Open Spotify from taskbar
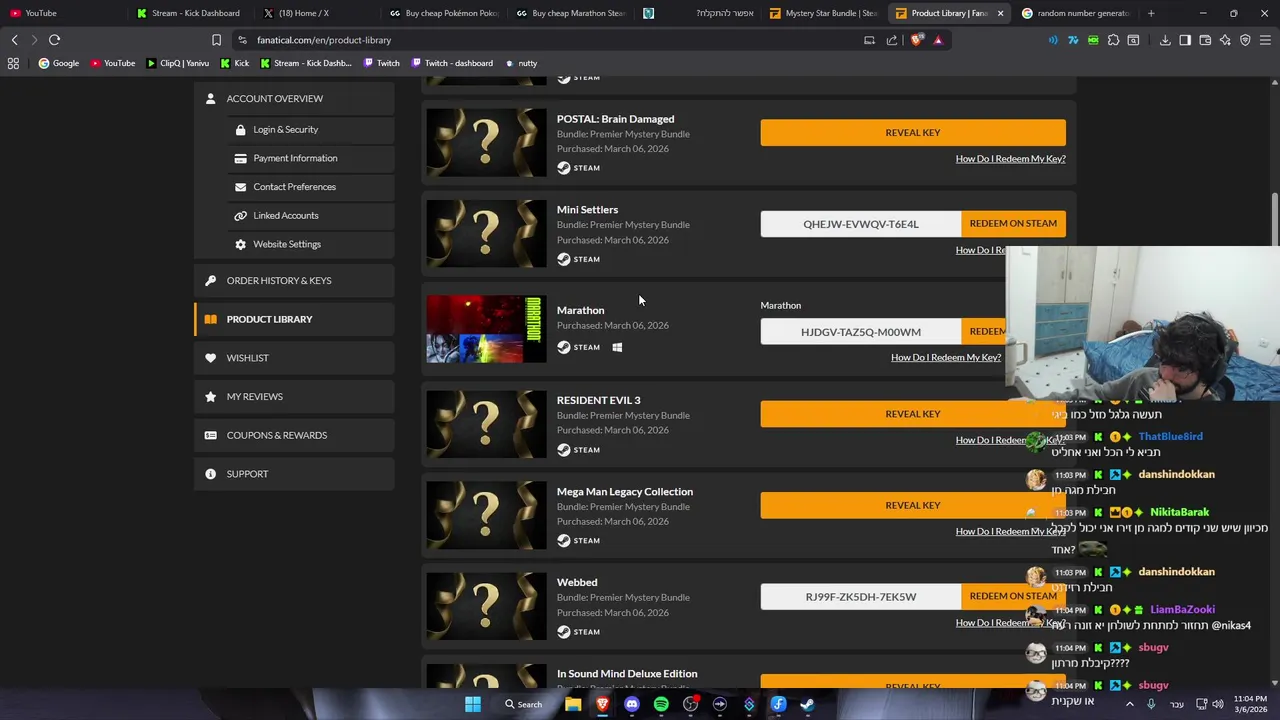 [661, 704]
